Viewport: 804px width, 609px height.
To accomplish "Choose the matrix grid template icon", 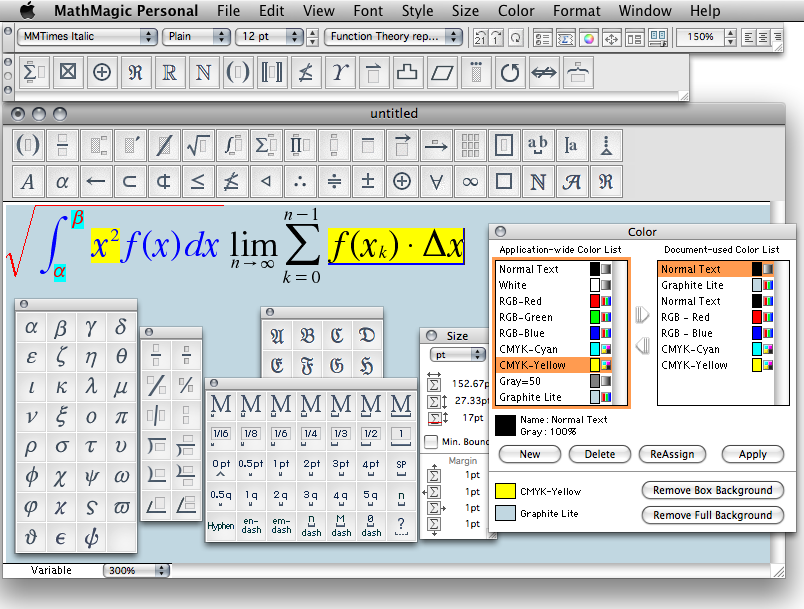I will pyautogui.click(x=470, y=146).
